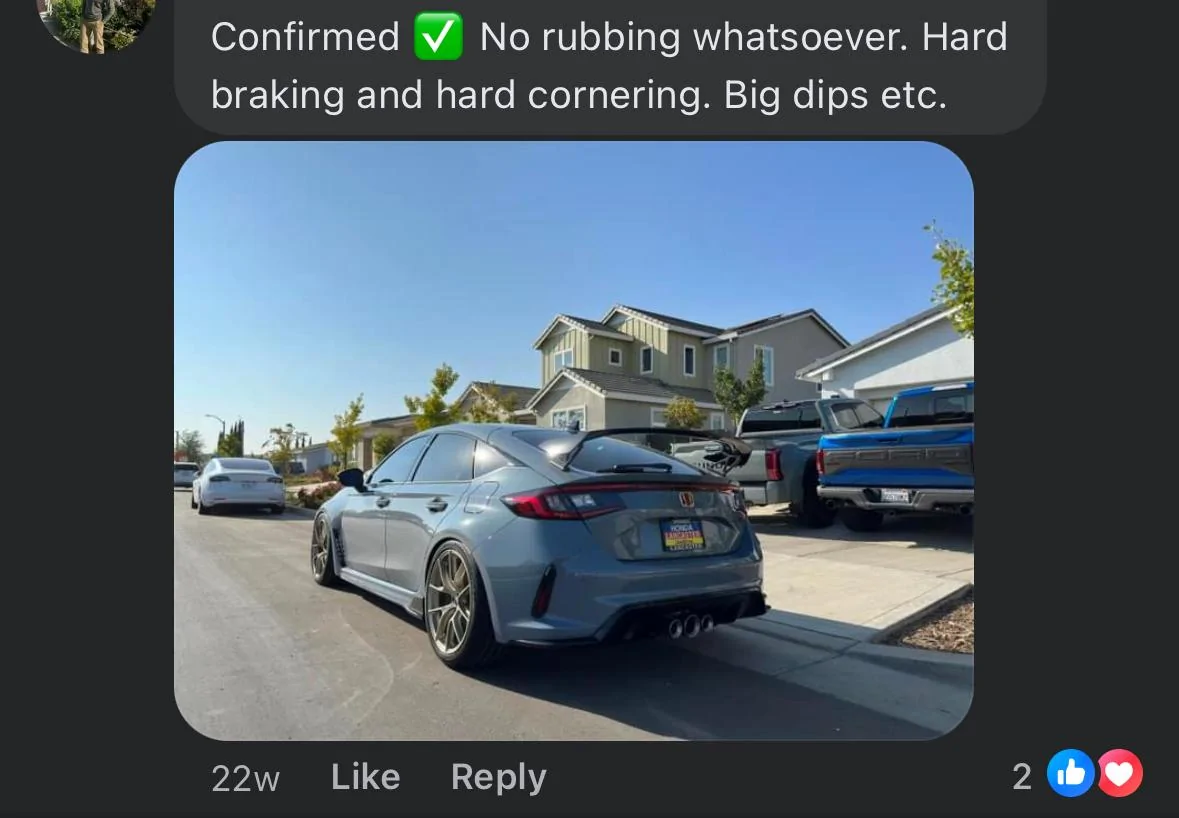Click the green check mark emoji
The image size is (1179, 818).
pos(438,37)
